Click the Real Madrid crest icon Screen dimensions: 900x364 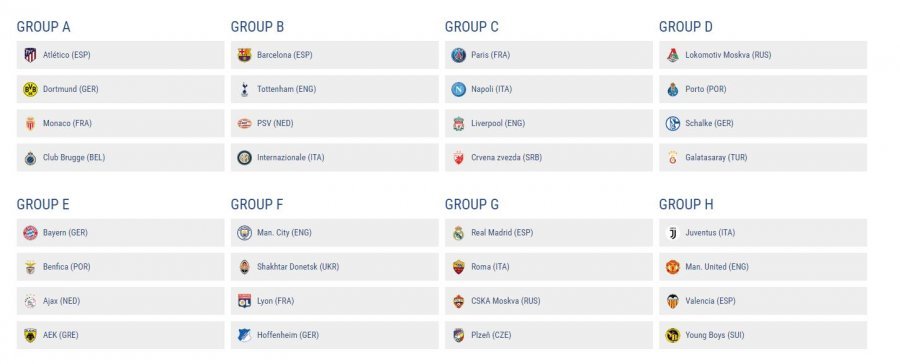pyautogui.click(x=458, y=233)
